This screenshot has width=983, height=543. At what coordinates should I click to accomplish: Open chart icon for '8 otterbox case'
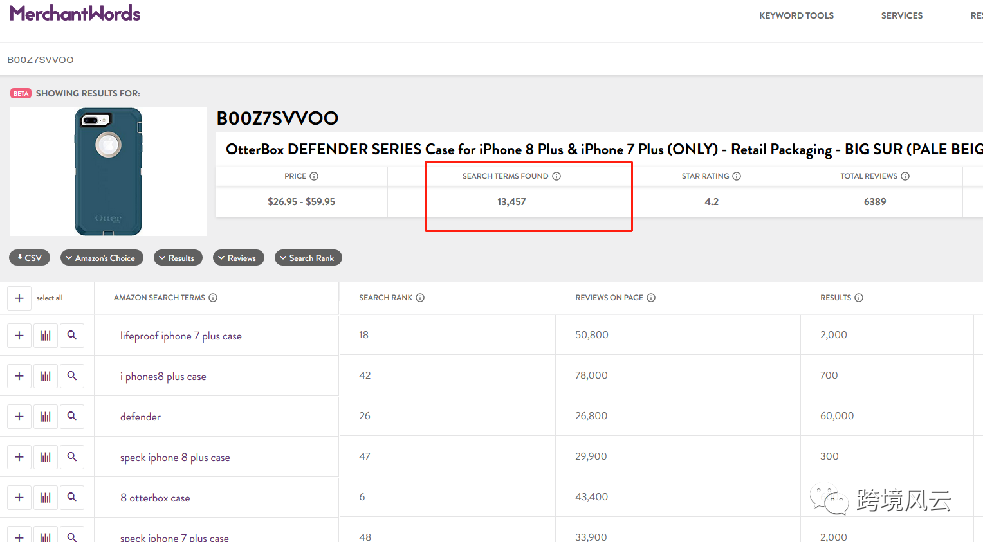pos(46,497)
